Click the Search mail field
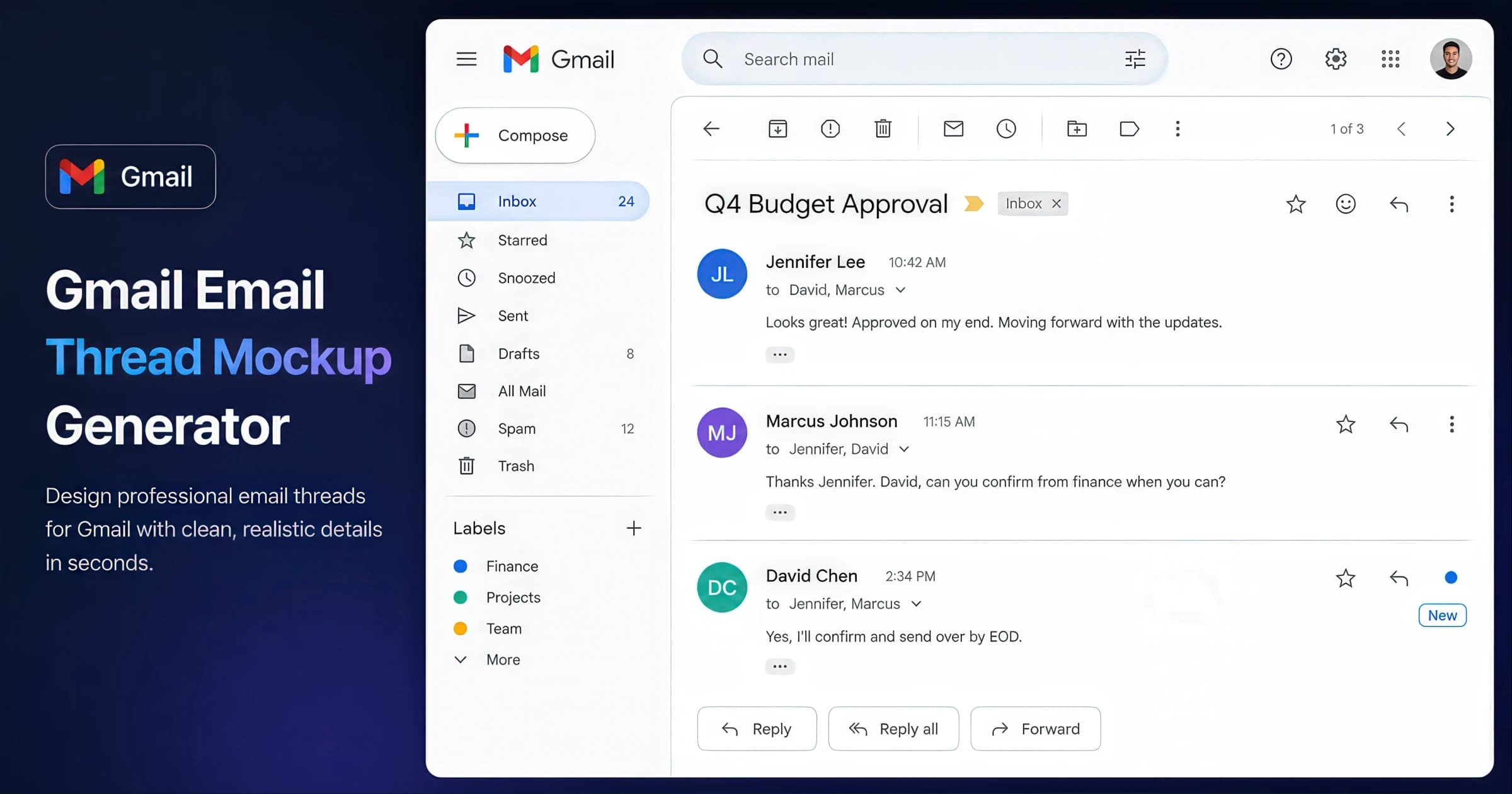 pyautogui.click(x=924, y=59)
